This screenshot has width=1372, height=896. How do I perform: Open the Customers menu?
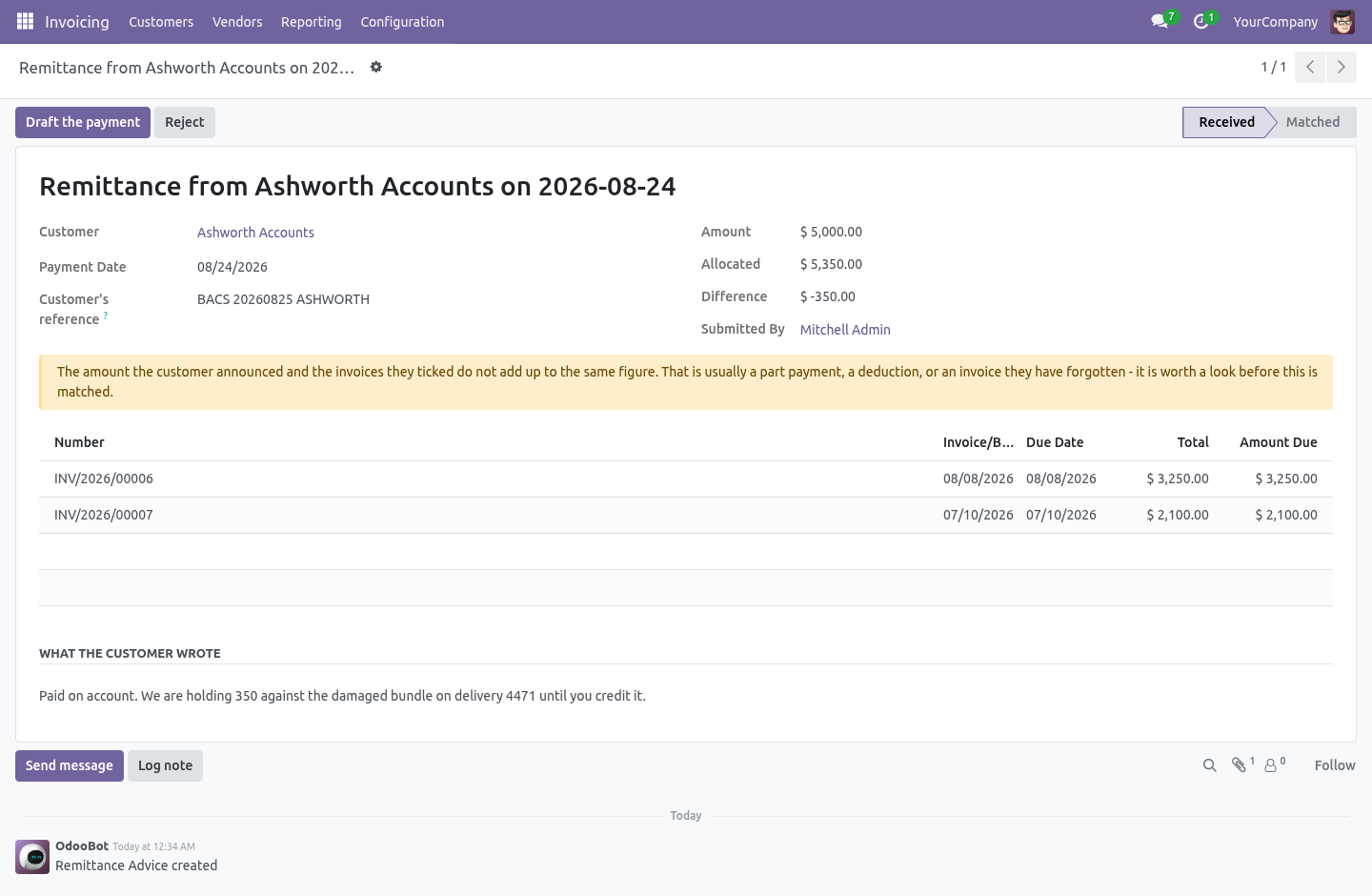coord(161,21)
